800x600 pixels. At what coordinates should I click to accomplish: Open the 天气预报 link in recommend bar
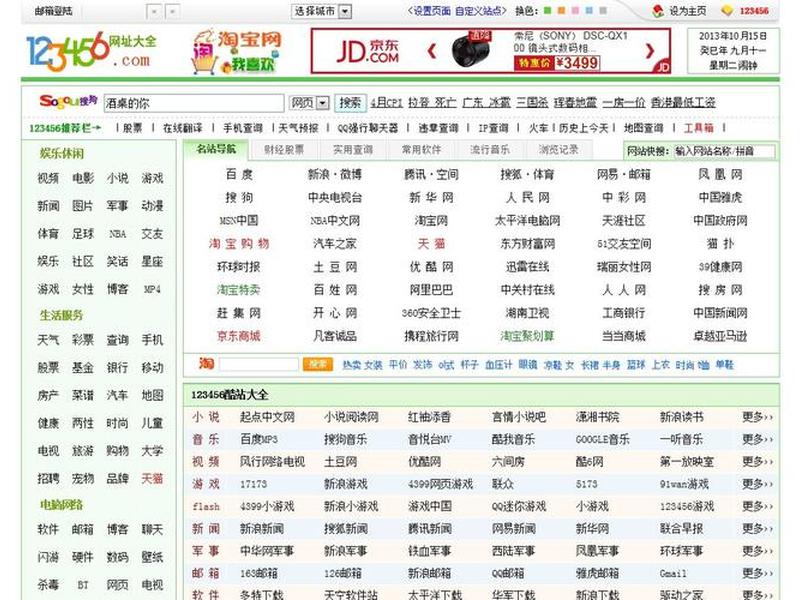click(298, 128)
